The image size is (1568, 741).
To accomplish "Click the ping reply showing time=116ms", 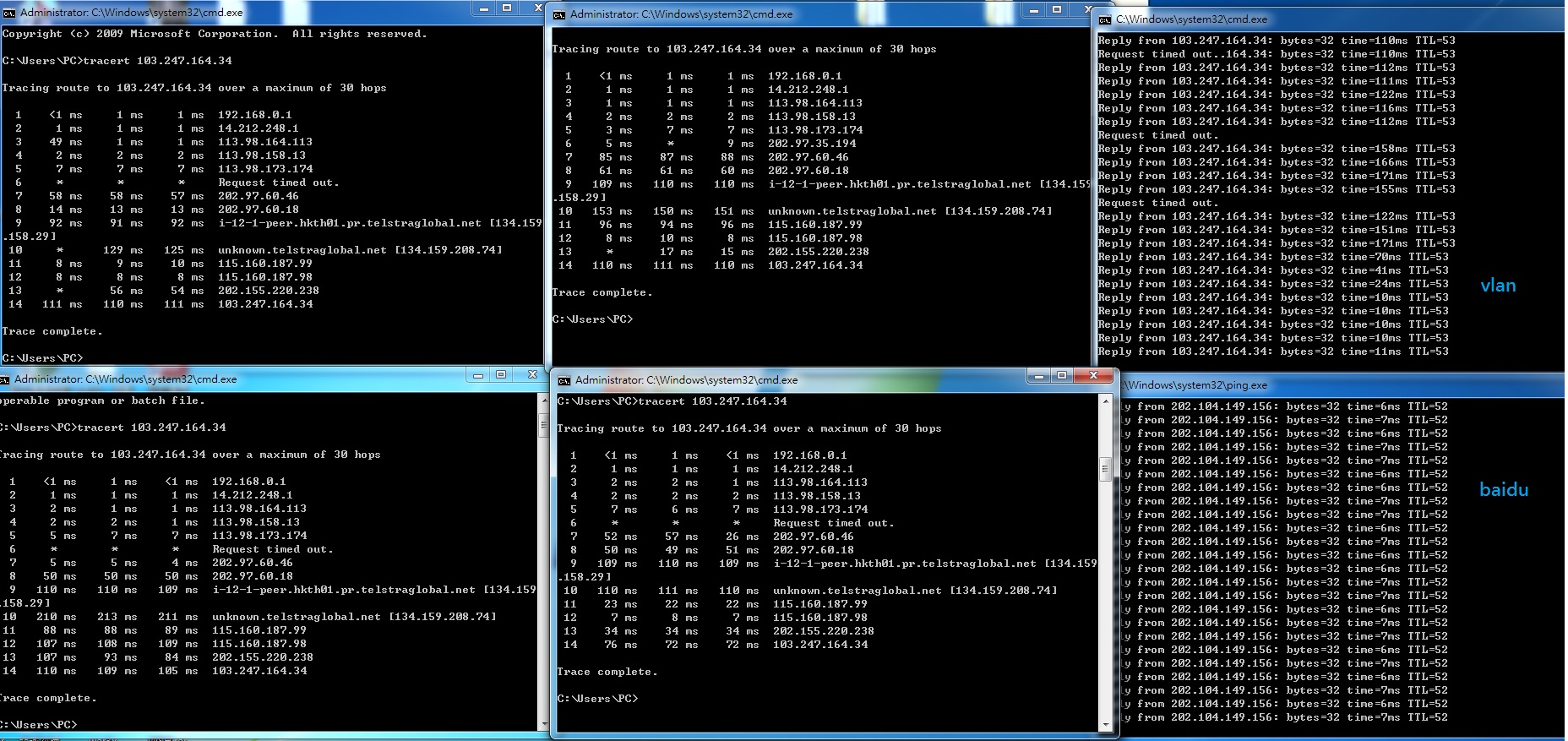I will (x=1277, y=108).
